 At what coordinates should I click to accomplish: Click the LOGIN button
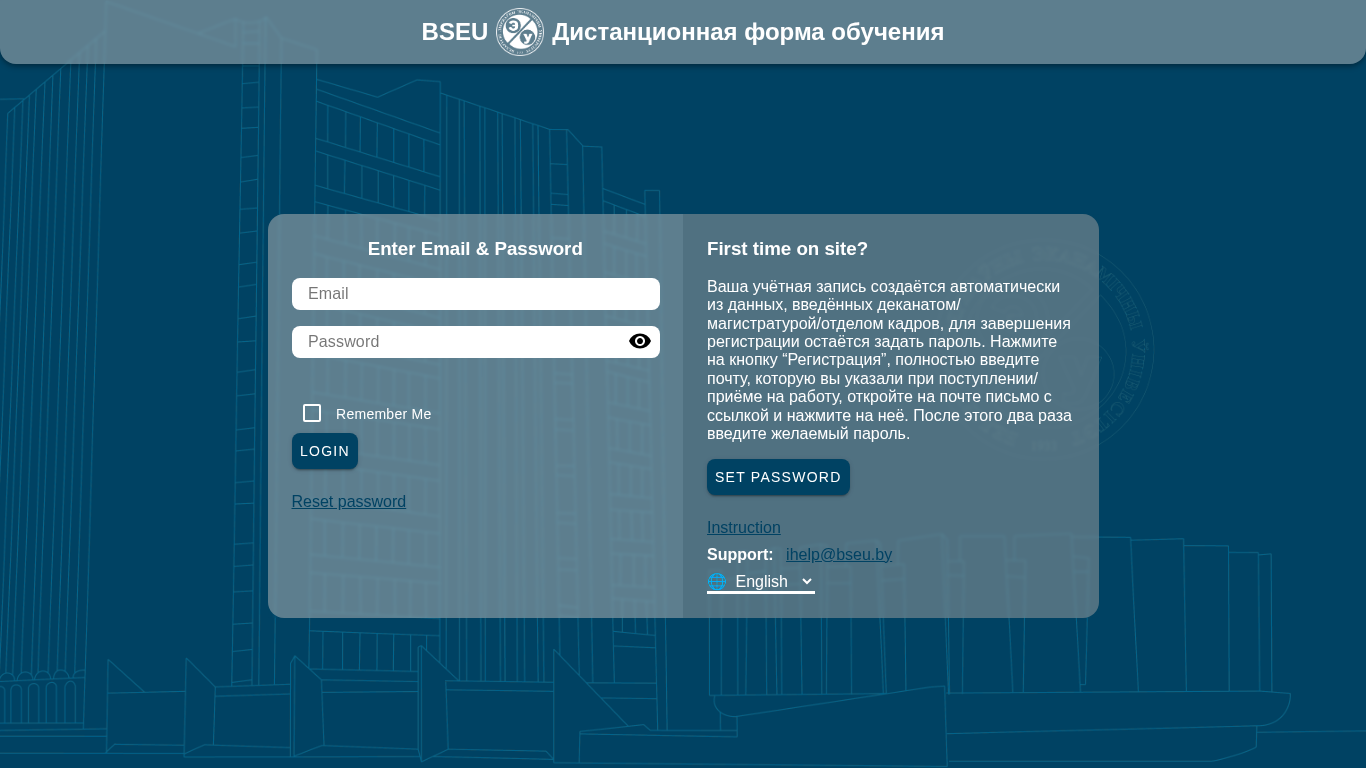click(325, 451)
